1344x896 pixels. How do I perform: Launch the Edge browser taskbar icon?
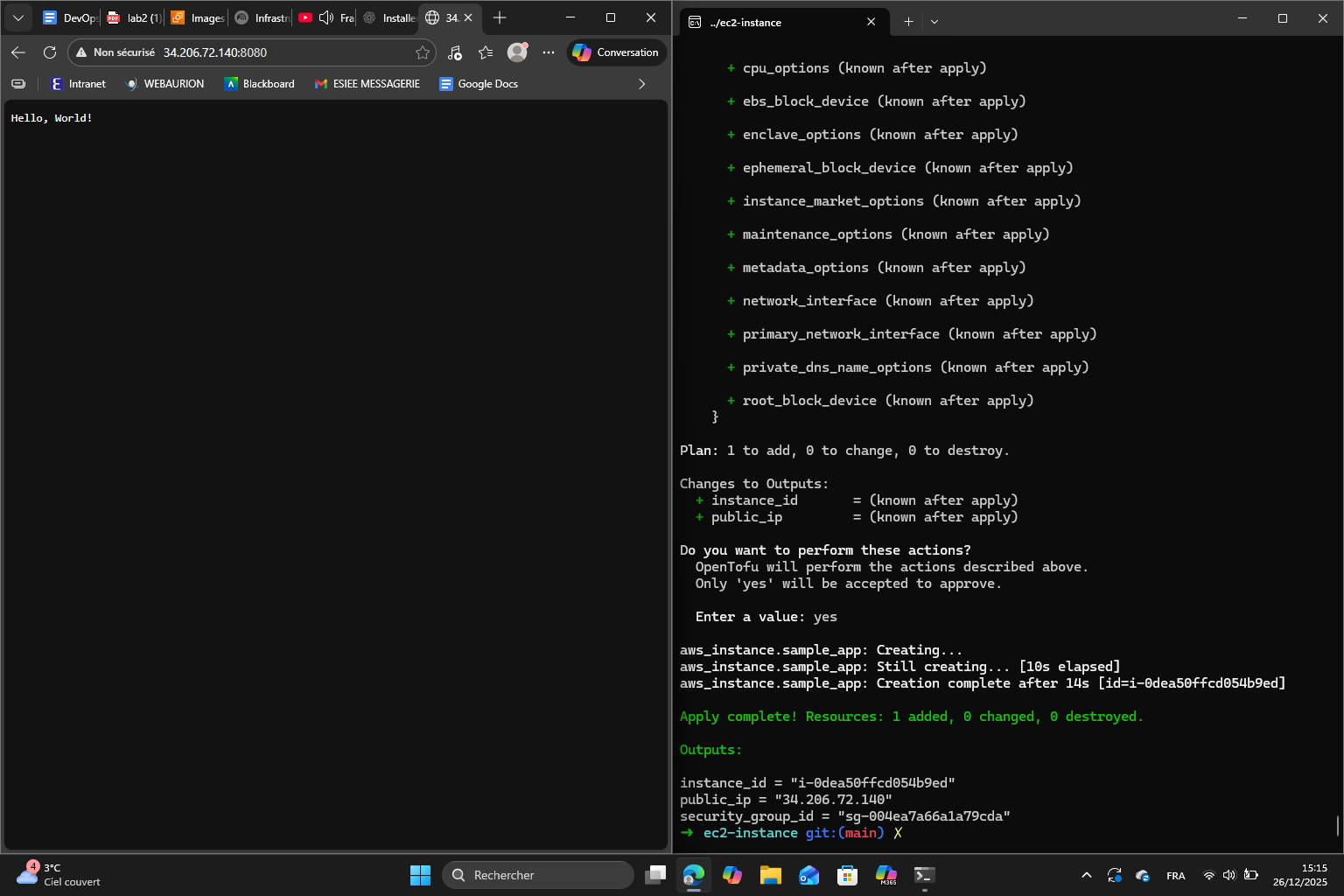(694, 875)
